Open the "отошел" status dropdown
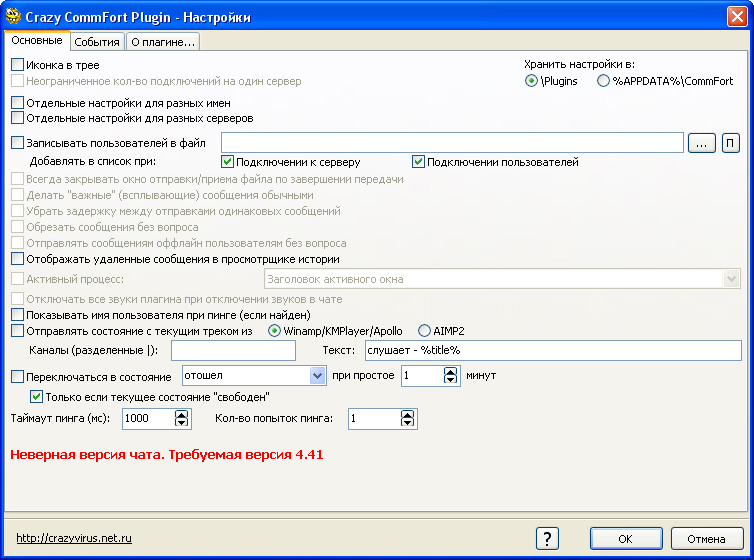This screenshot has width=754, height=560. (318, 376)
